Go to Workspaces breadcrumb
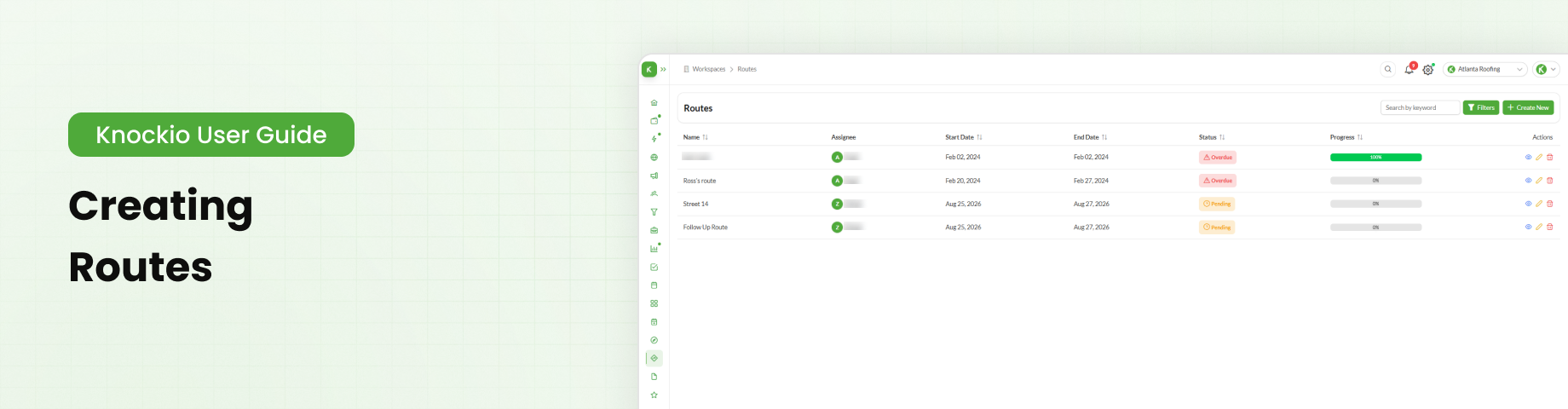The width and height of the screenshot is (1568, 409). 708,69
